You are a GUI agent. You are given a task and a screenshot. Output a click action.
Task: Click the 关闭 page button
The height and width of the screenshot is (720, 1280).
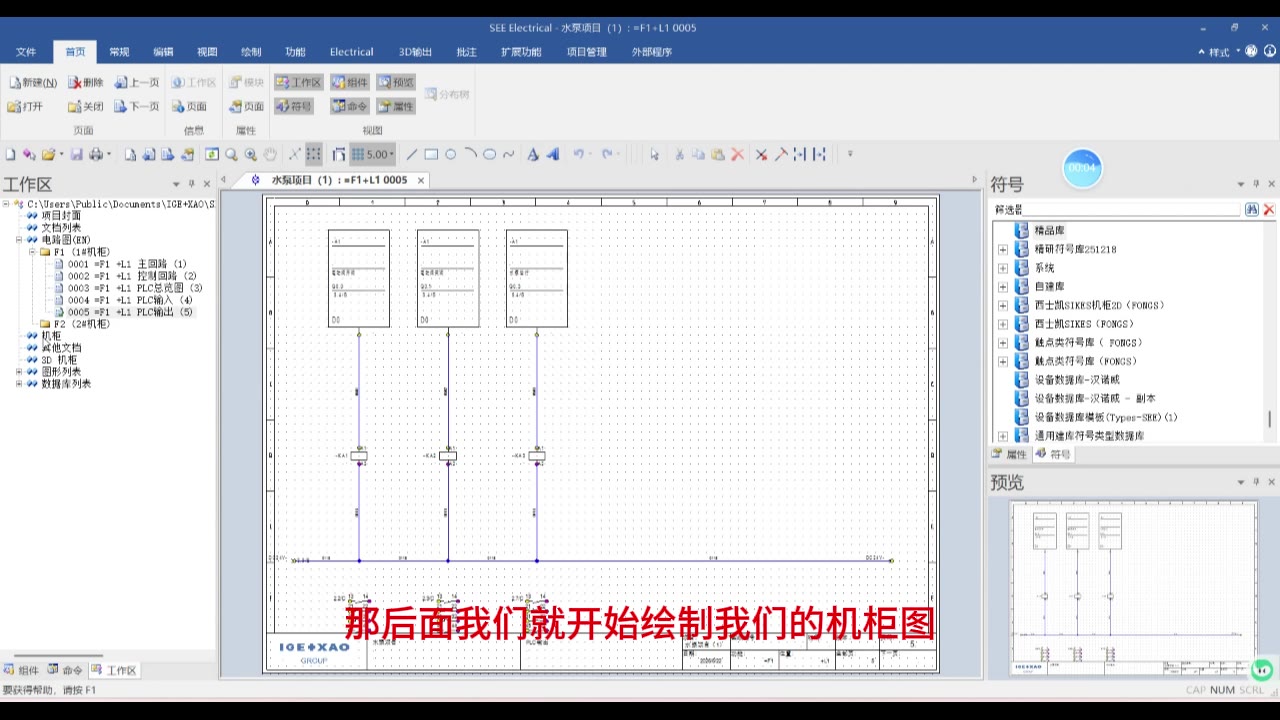(86, 106)
